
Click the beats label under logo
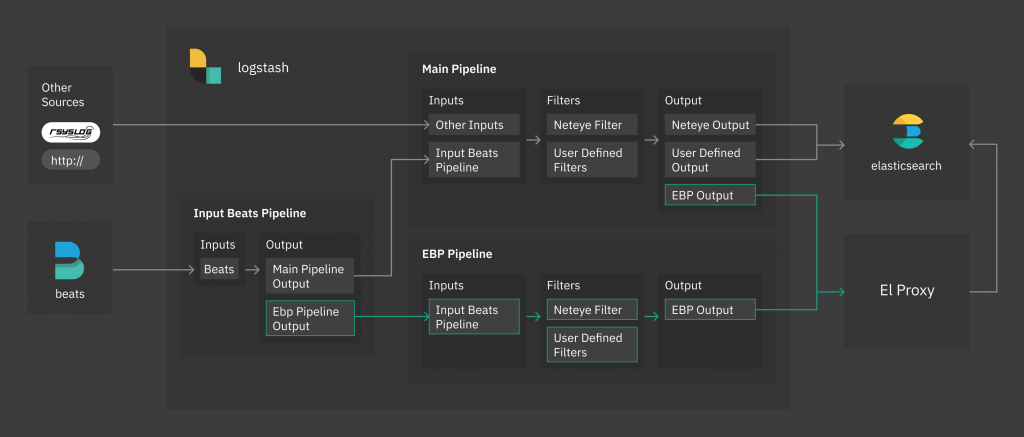tap(70, 294)
